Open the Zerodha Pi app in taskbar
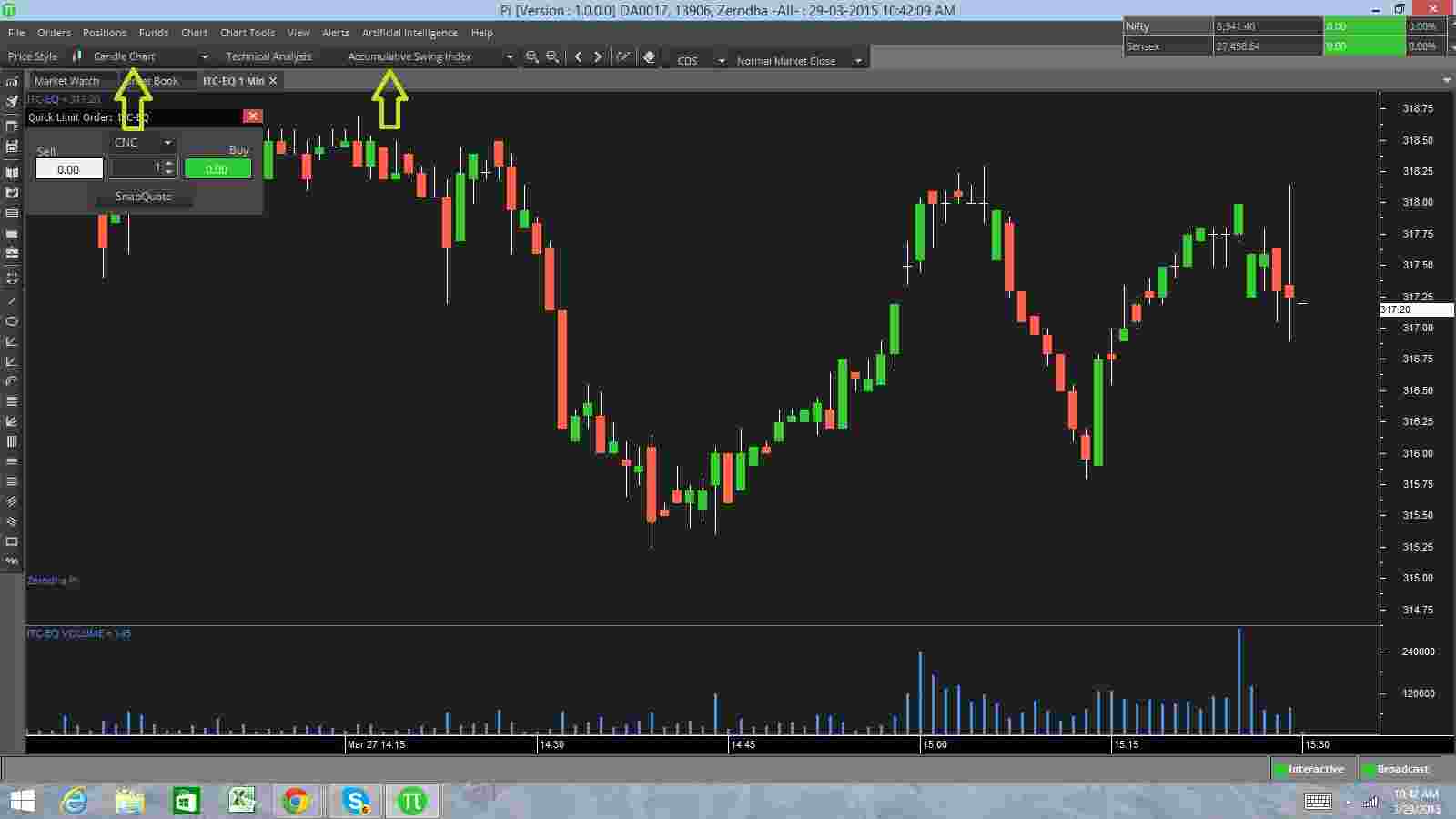Image resolution: width=1456 pixels, height=819 pixels. tap(411, 801)
